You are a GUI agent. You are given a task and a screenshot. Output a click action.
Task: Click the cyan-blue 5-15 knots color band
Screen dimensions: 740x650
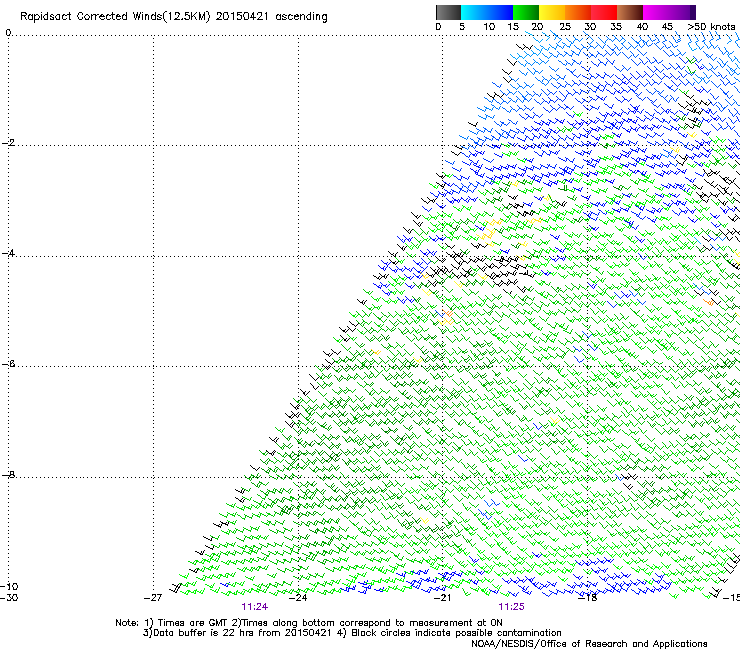487,12
